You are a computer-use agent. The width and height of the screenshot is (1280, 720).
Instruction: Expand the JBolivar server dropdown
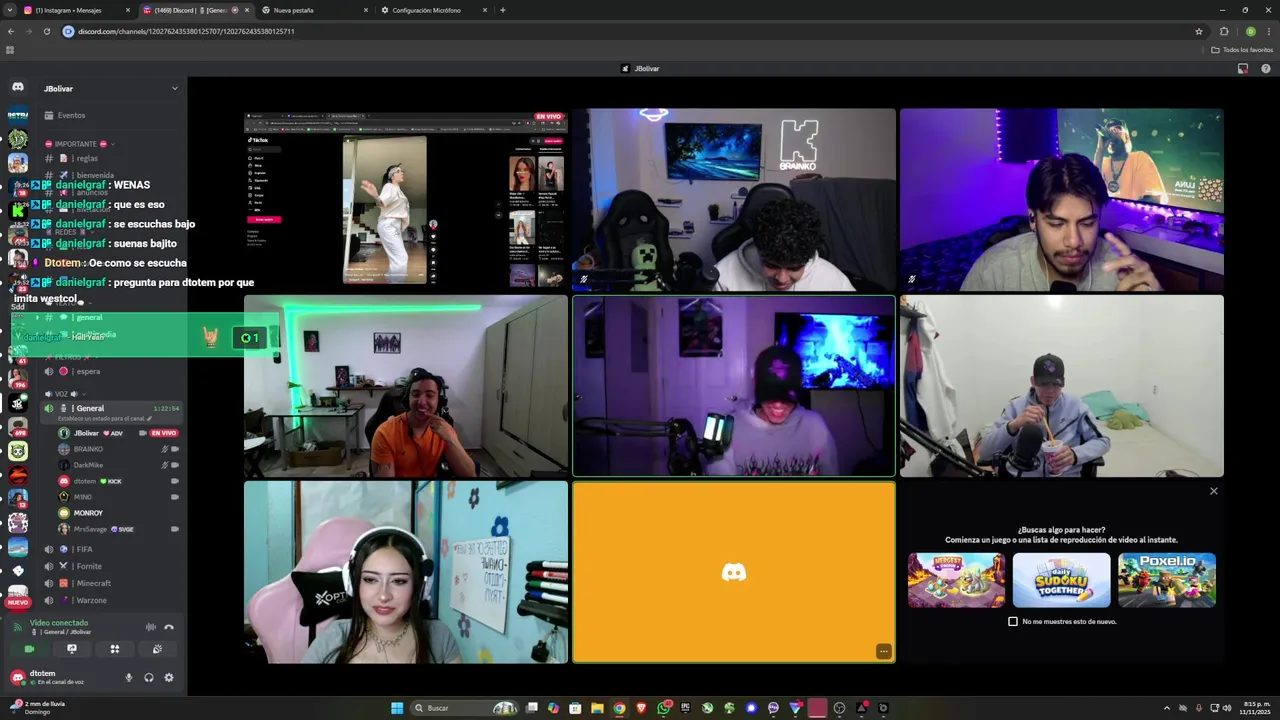(x=174, y=88)
